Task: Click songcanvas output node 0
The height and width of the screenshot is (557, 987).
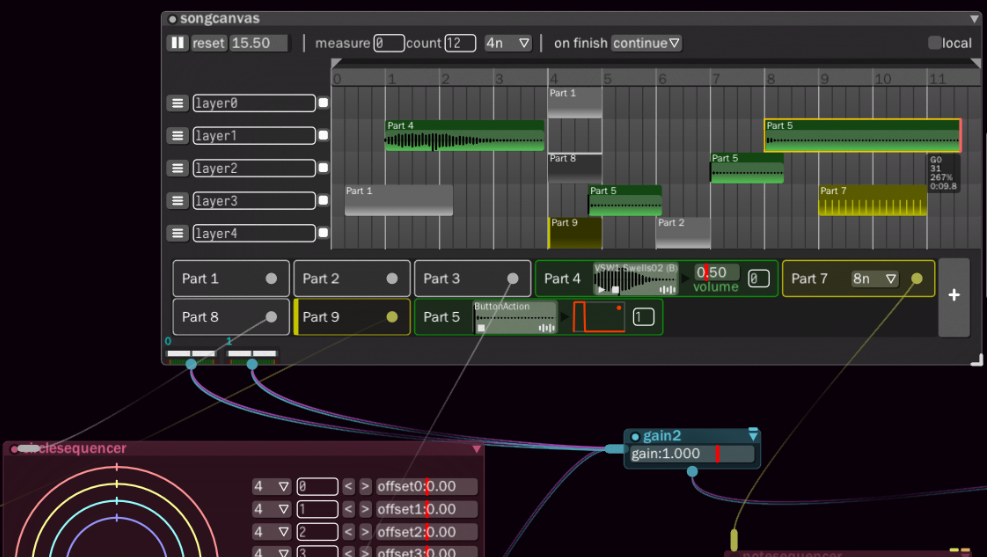Action: click(191, 364)
